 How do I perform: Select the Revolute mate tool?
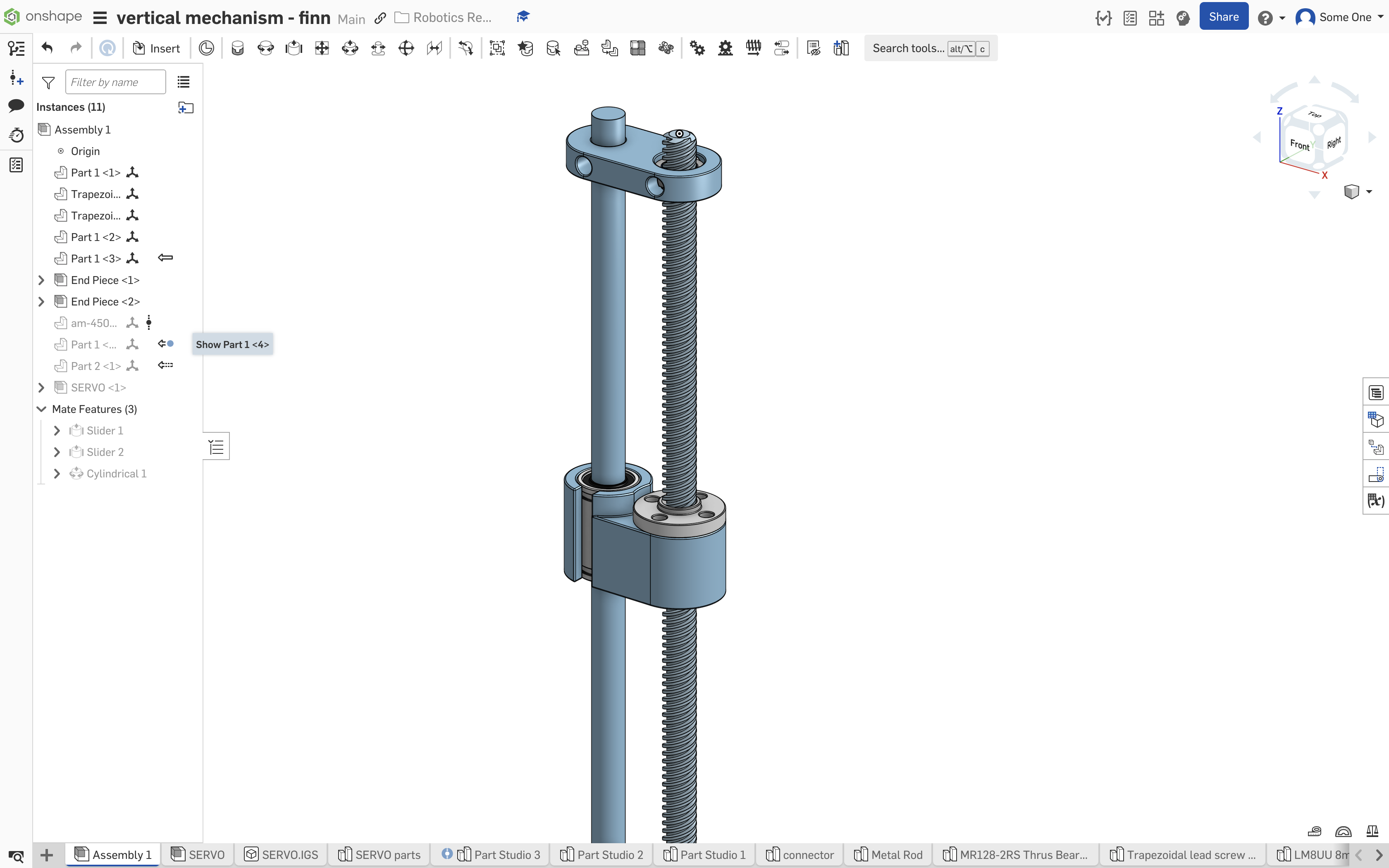tap(265, 48)
